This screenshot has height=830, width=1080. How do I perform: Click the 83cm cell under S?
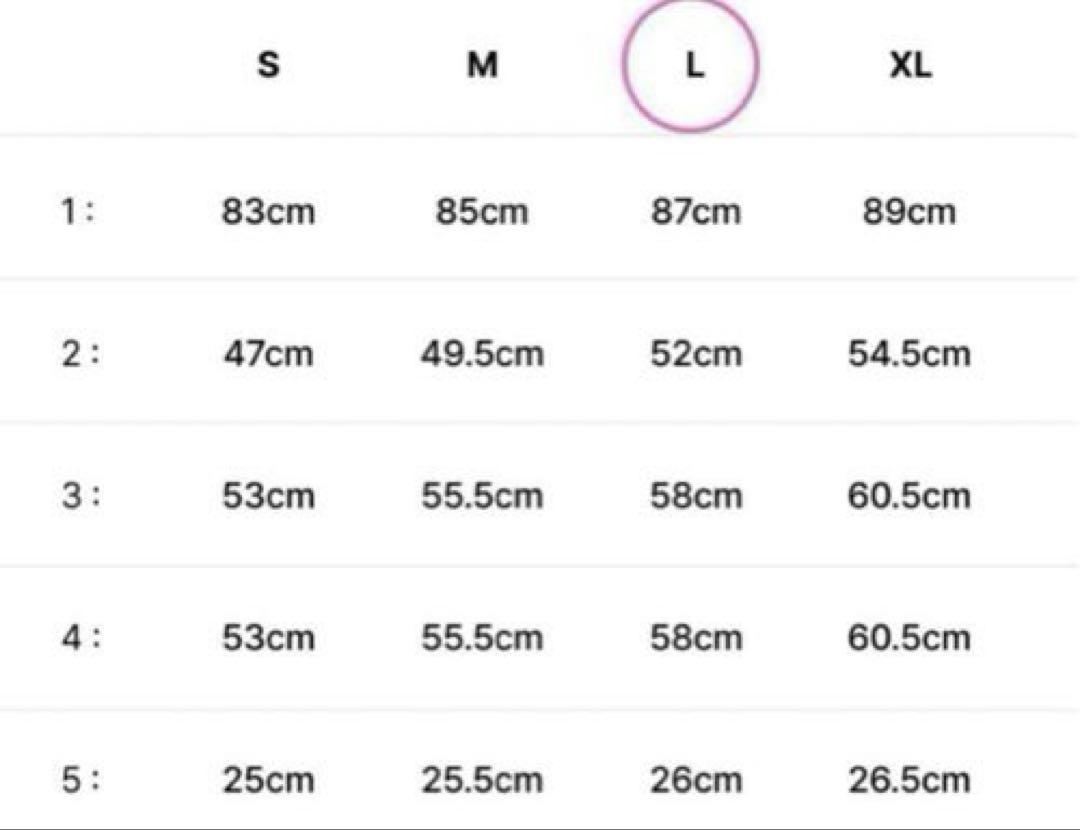click(x=269, y=211)
